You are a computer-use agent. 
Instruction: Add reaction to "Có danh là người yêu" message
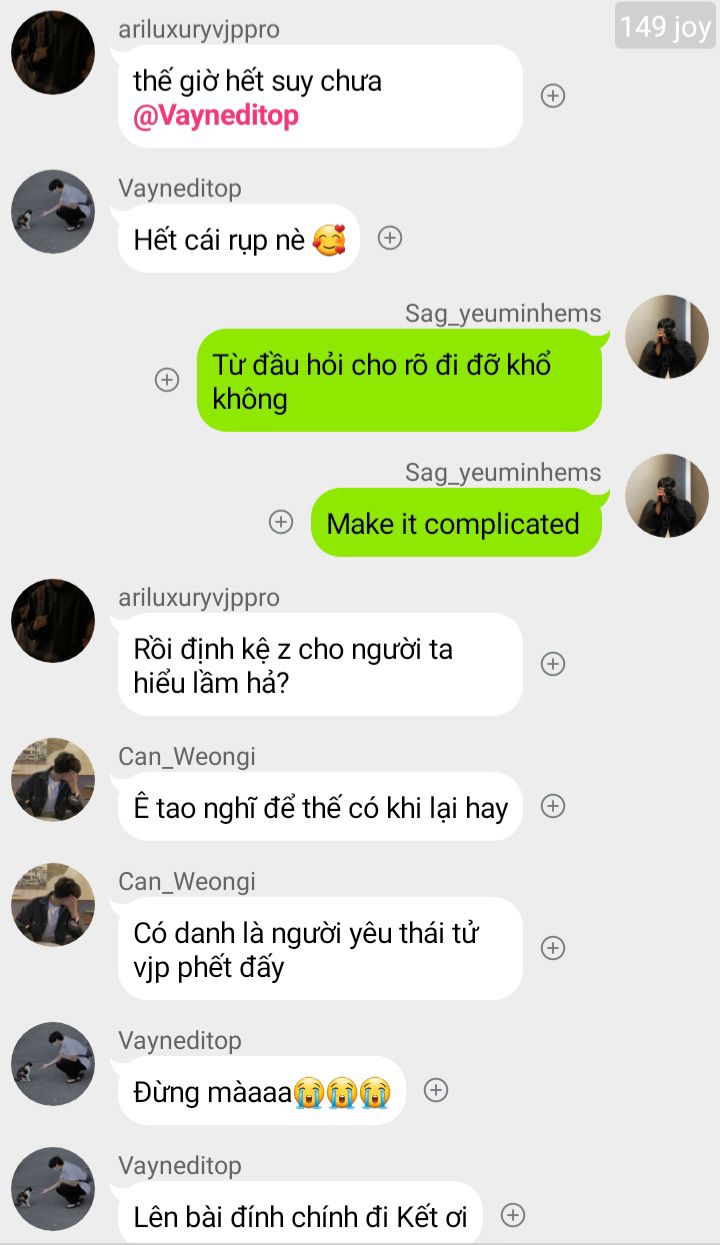[x=553, y=948]
